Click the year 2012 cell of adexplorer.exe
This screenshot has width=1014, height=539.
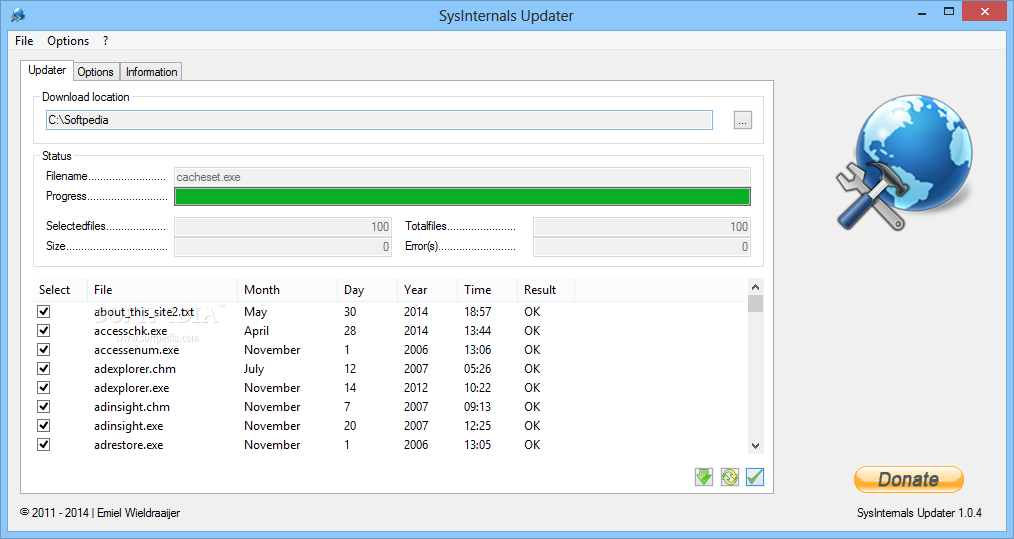(416, 388)
